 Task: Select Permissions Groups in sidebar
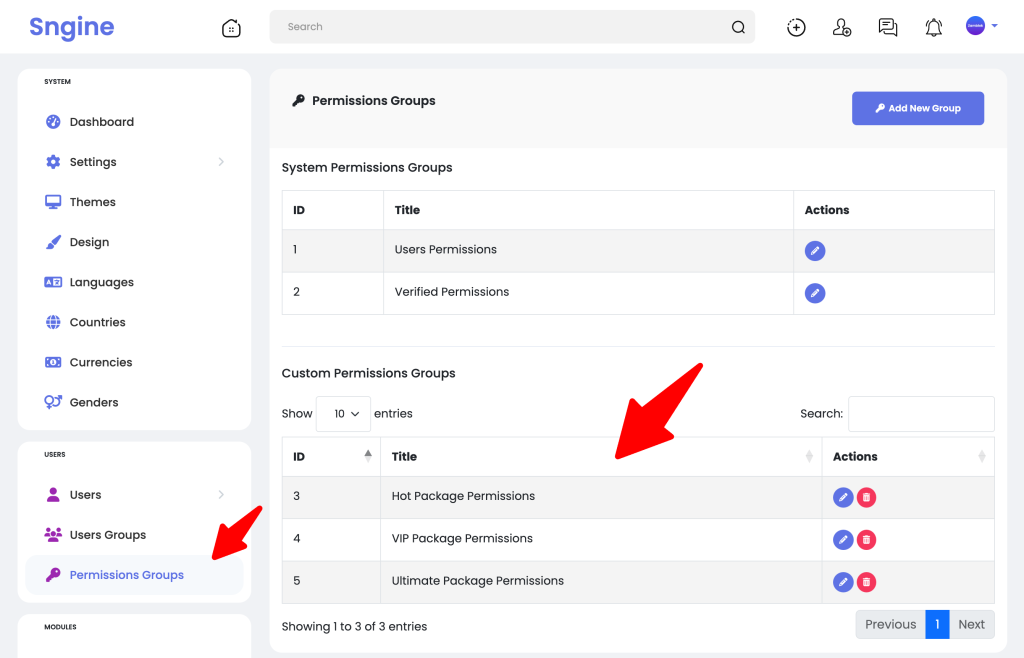[x=134, y=575]
